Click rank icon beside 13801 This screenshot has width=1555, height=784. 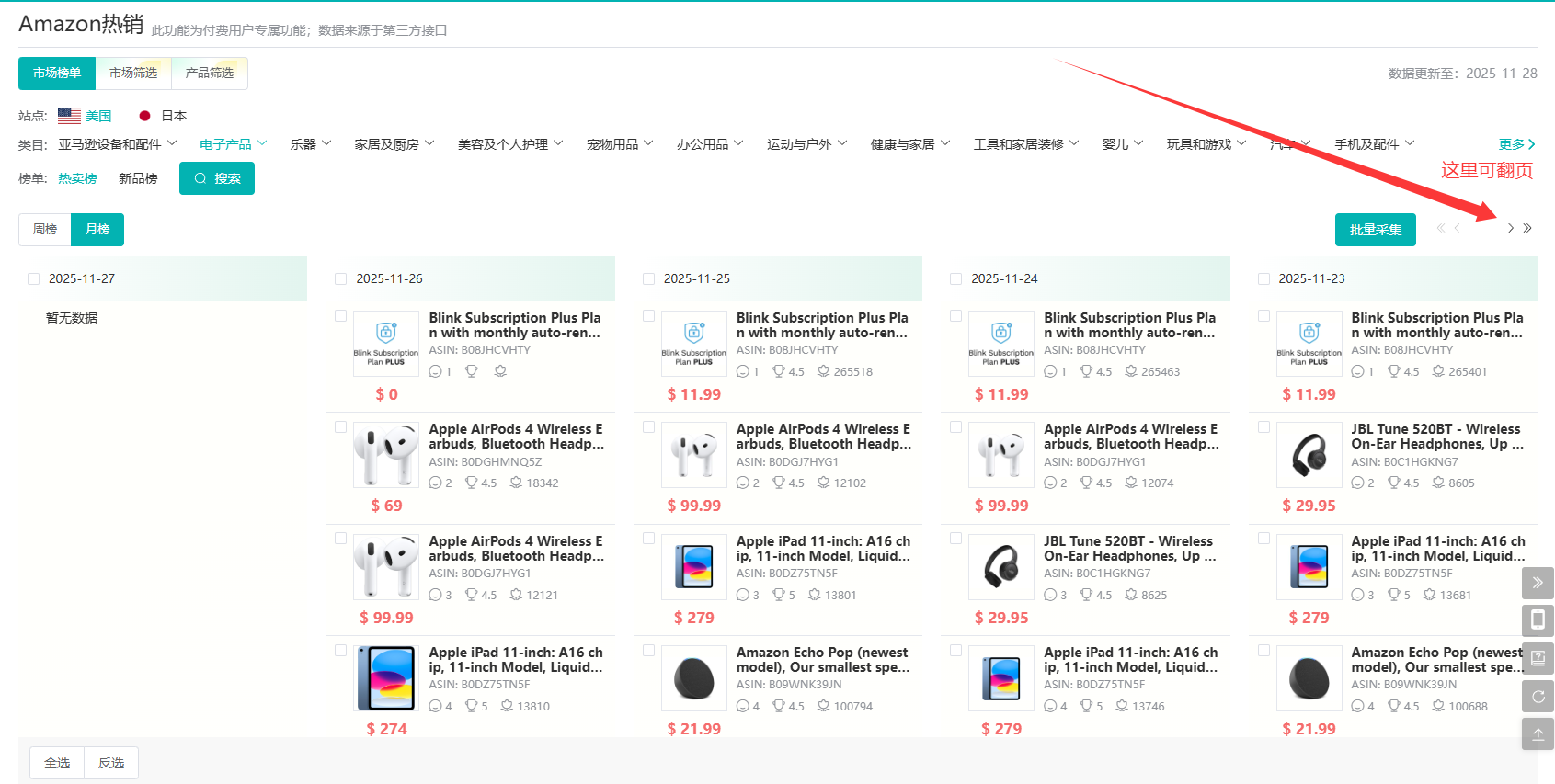(815, 595)
